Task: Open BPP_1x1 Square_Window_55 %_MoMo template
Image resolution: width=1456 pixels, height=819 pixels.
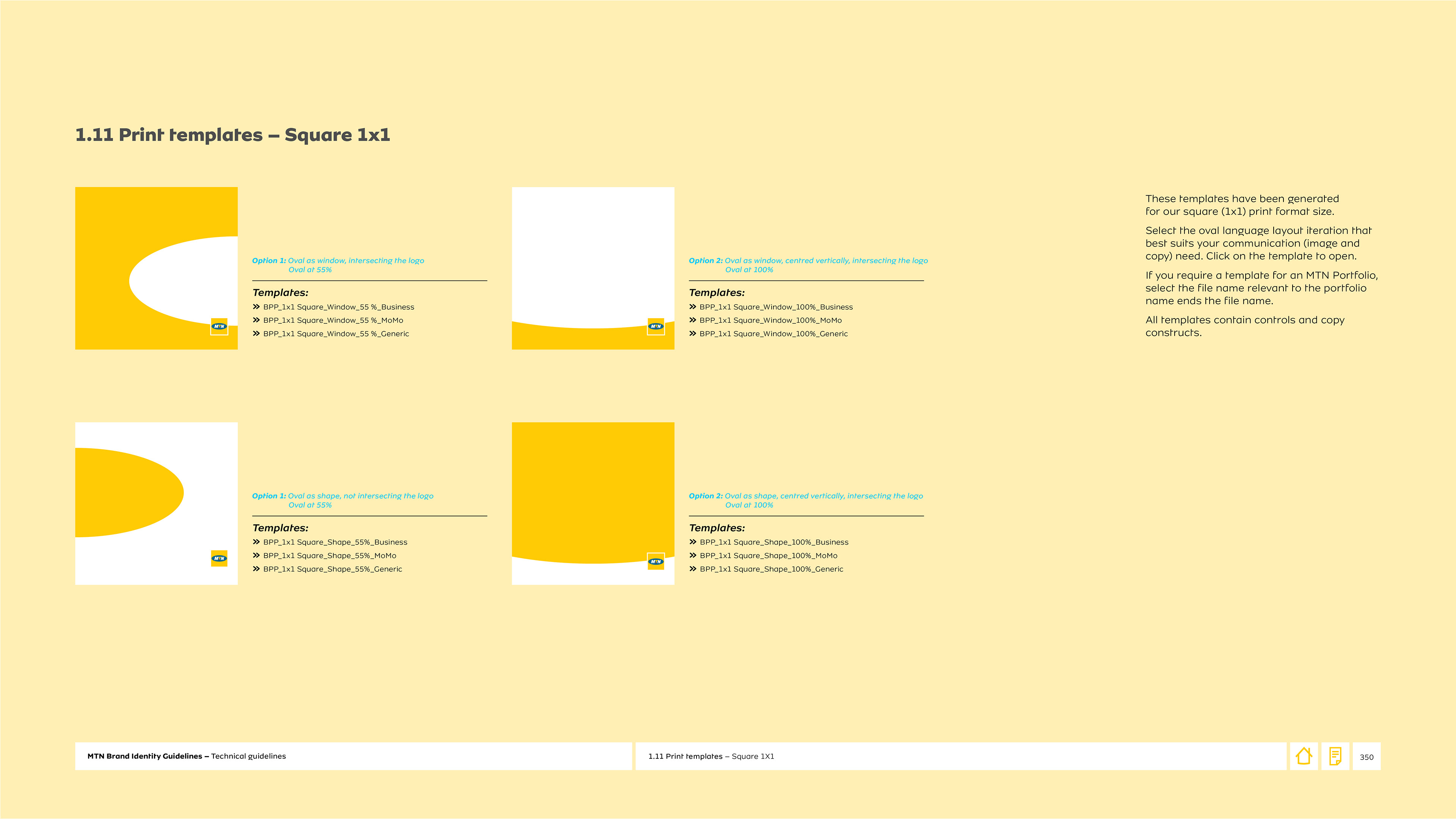Action: (333, 320)
